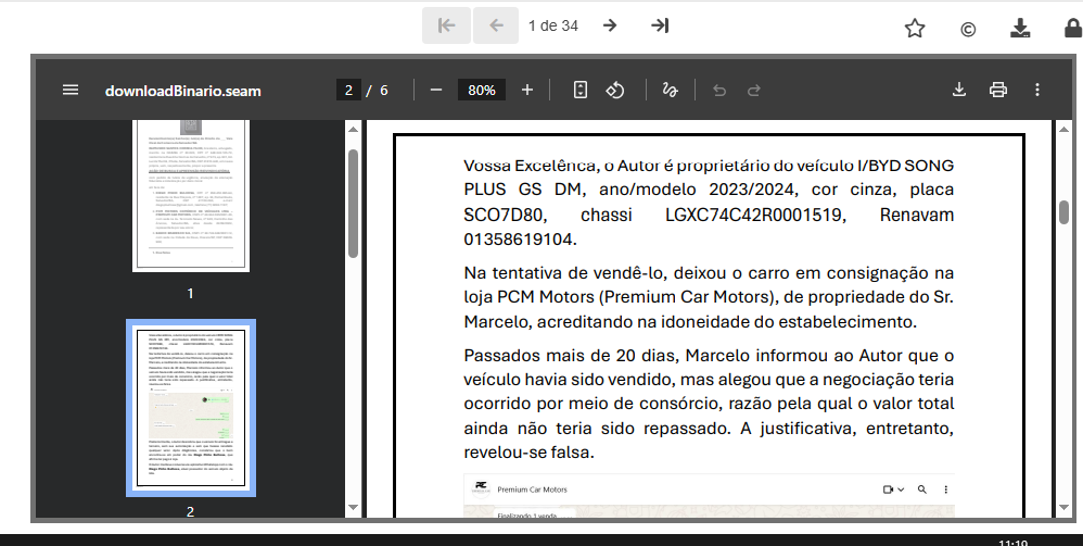Go to next document arrow

pos(609,26)
